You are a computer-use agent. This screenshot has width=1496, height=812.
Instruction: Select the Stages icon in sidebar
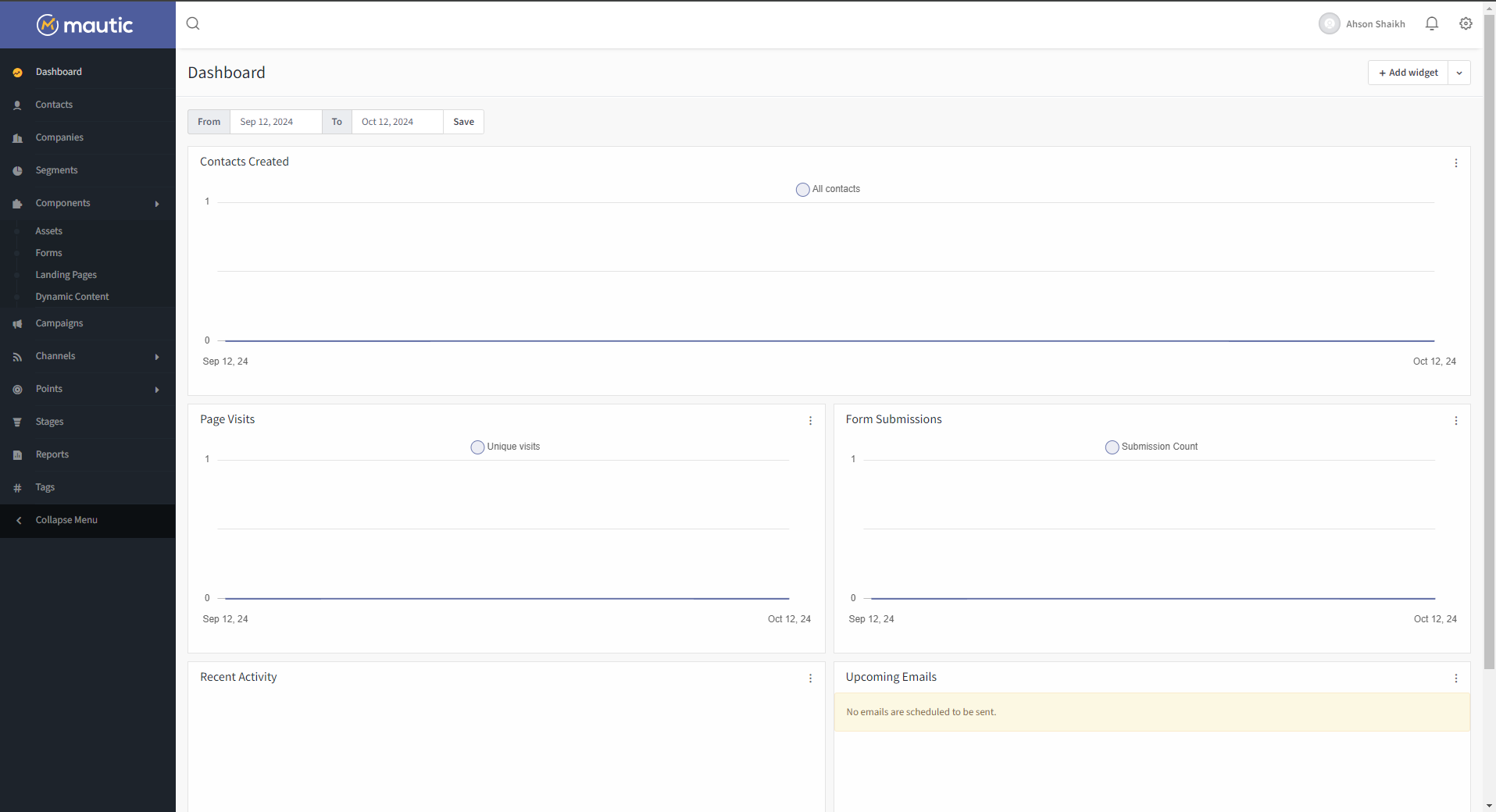(17, 421)
